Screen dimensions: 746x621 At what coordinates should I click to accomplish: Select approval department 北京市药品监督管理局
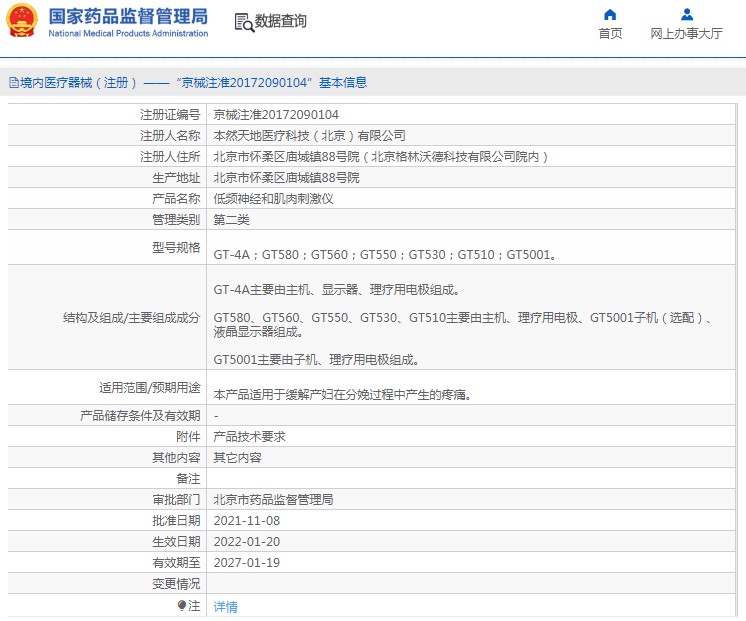pos(274,499)
